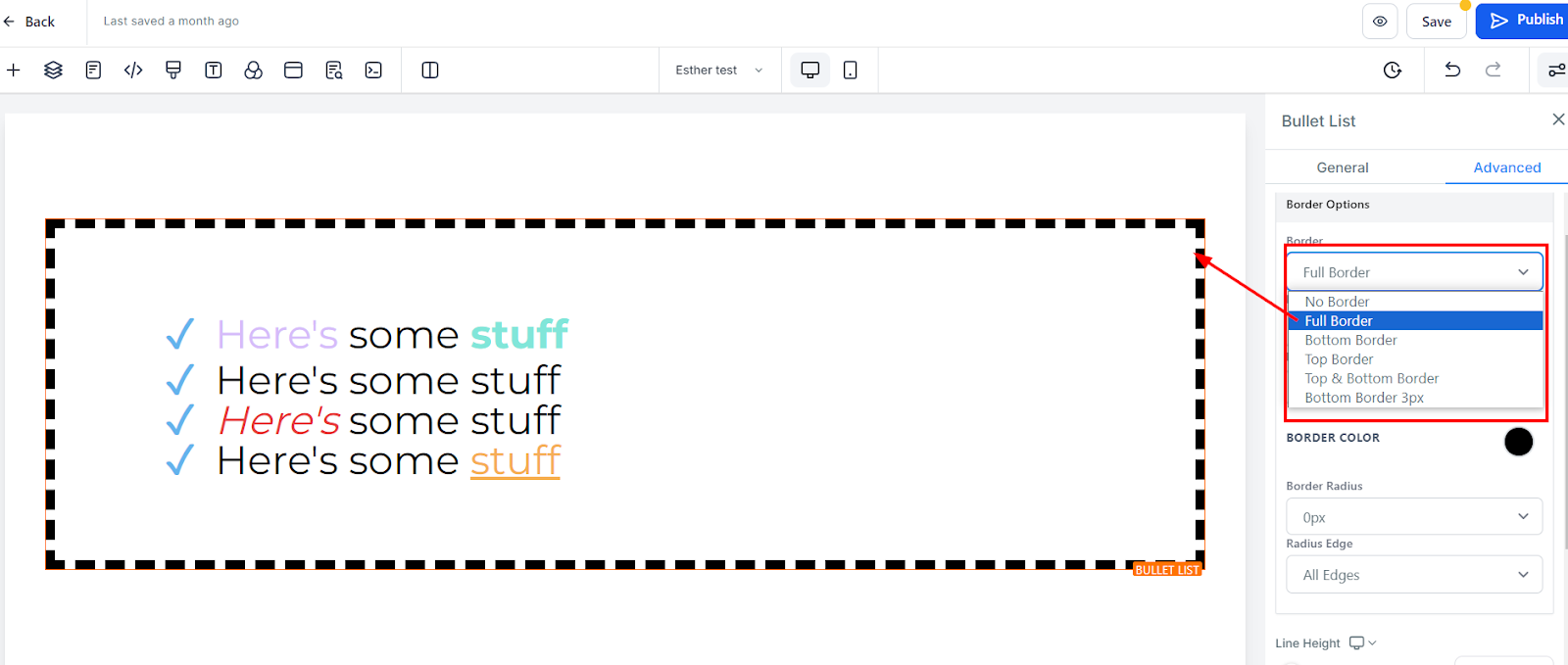This screenshot has height=665, width=1568.
Task: Toggle page preview with the eye icon
Action: (1380, 22)
